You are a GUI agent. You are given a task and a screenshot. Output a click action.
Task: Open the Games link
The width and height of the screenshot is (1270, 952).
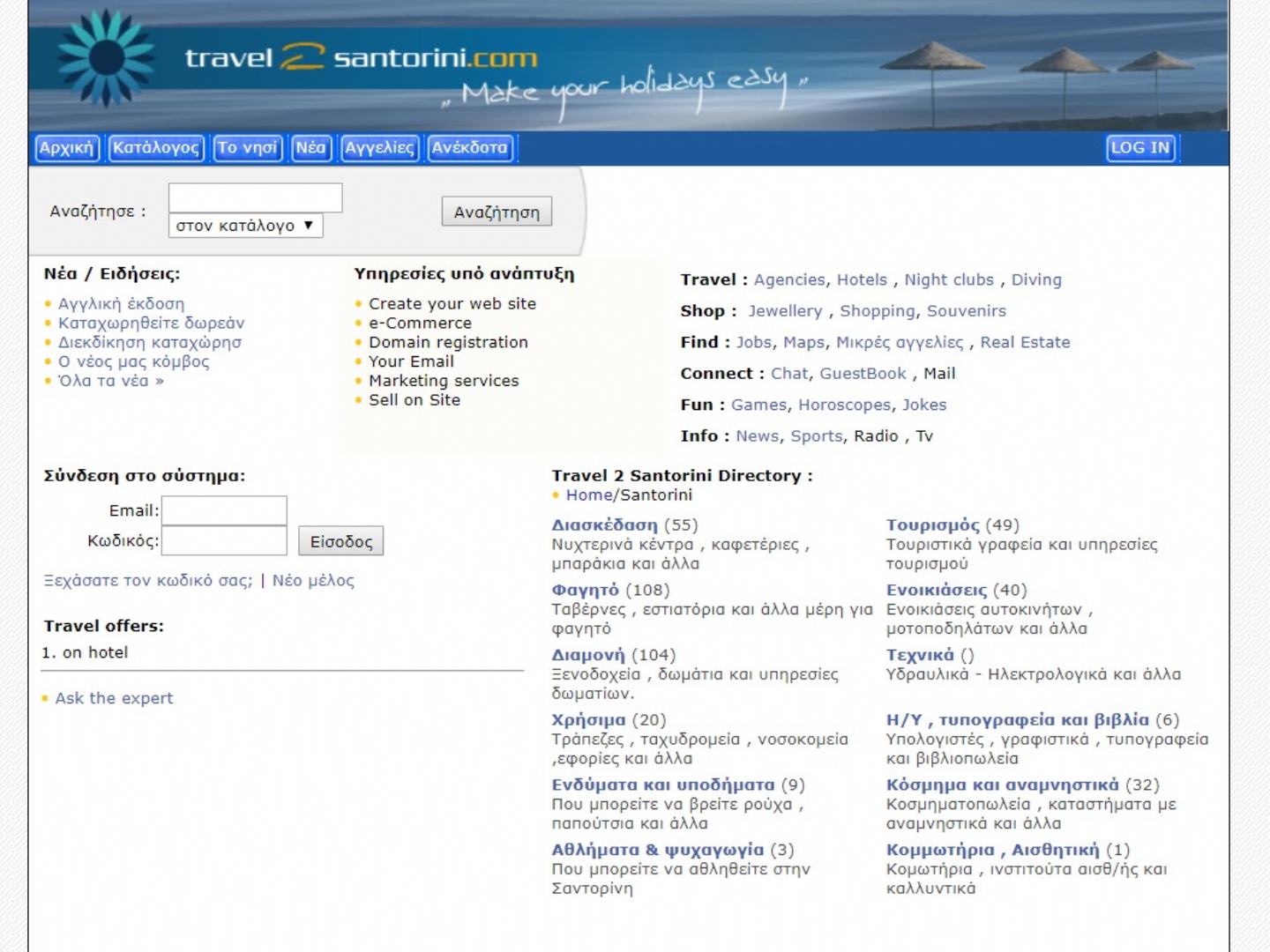click(x=758, y=405)
